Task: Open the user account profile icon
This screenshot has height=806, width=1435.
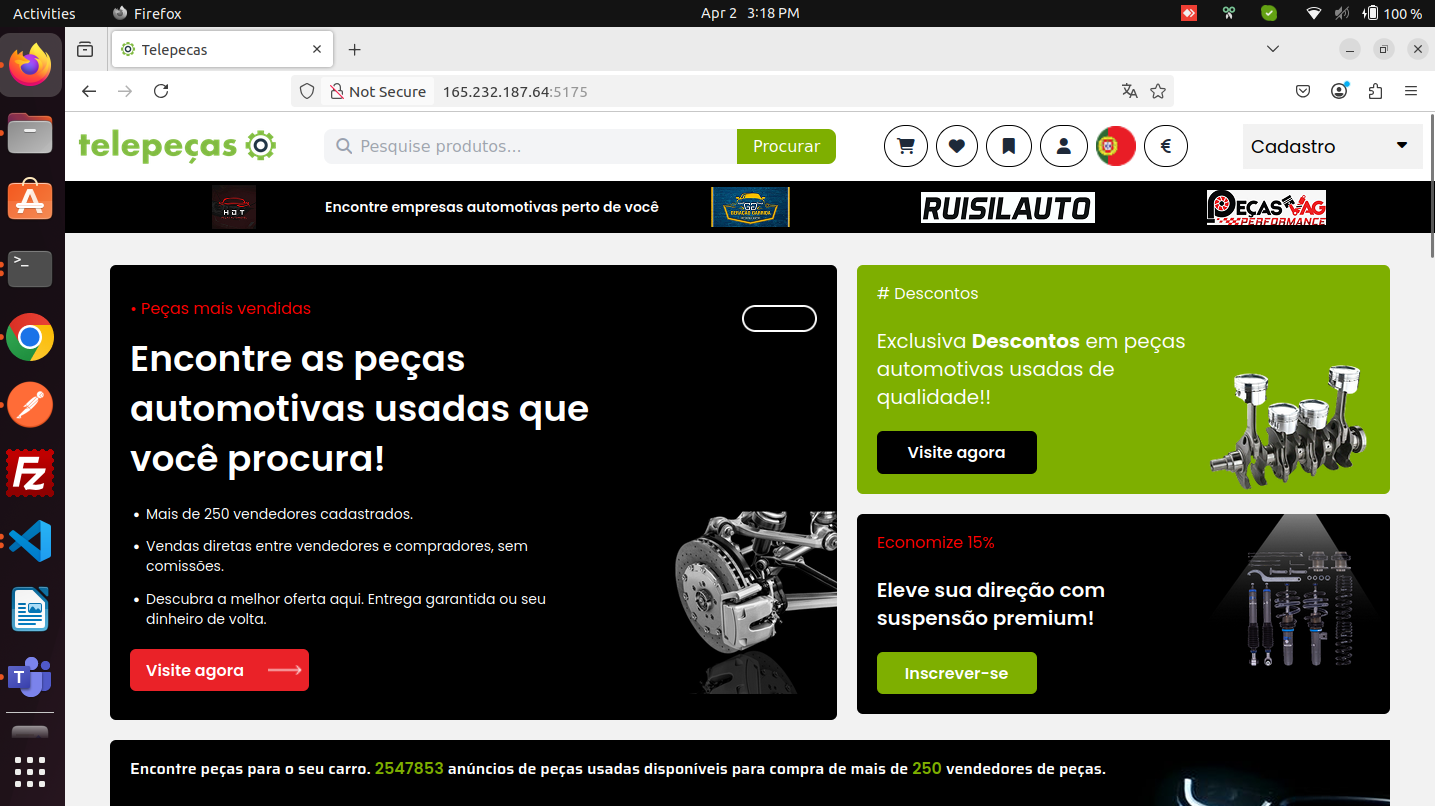Action: [1063, 146]
